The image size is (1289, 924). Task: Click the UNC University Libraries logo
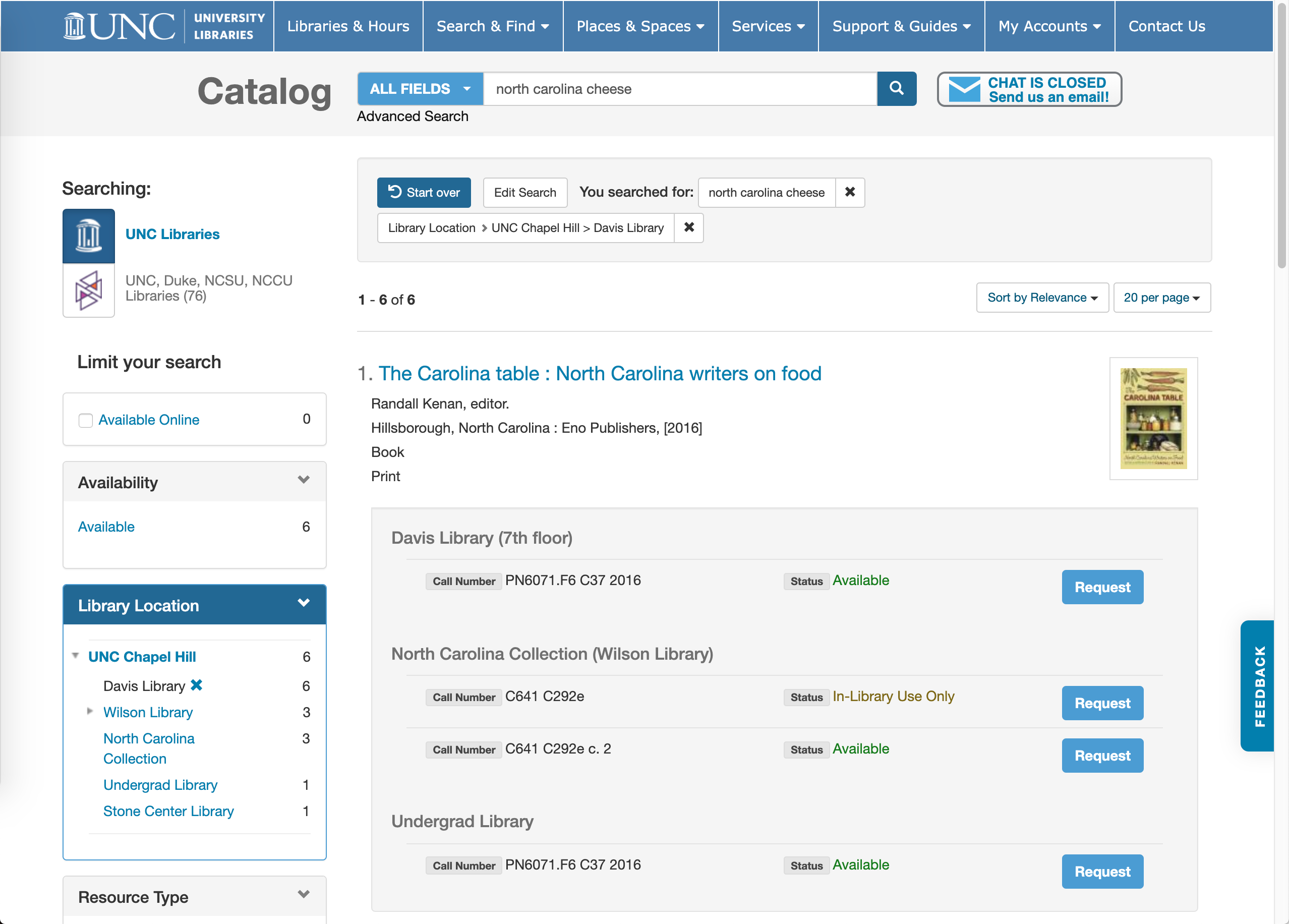click(164, 26)
